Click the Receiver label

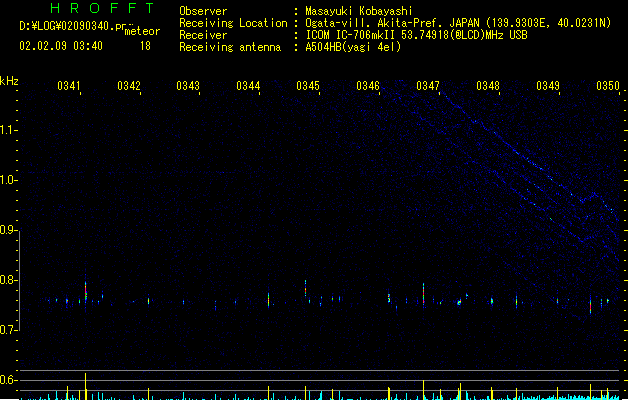pos(203,35)
